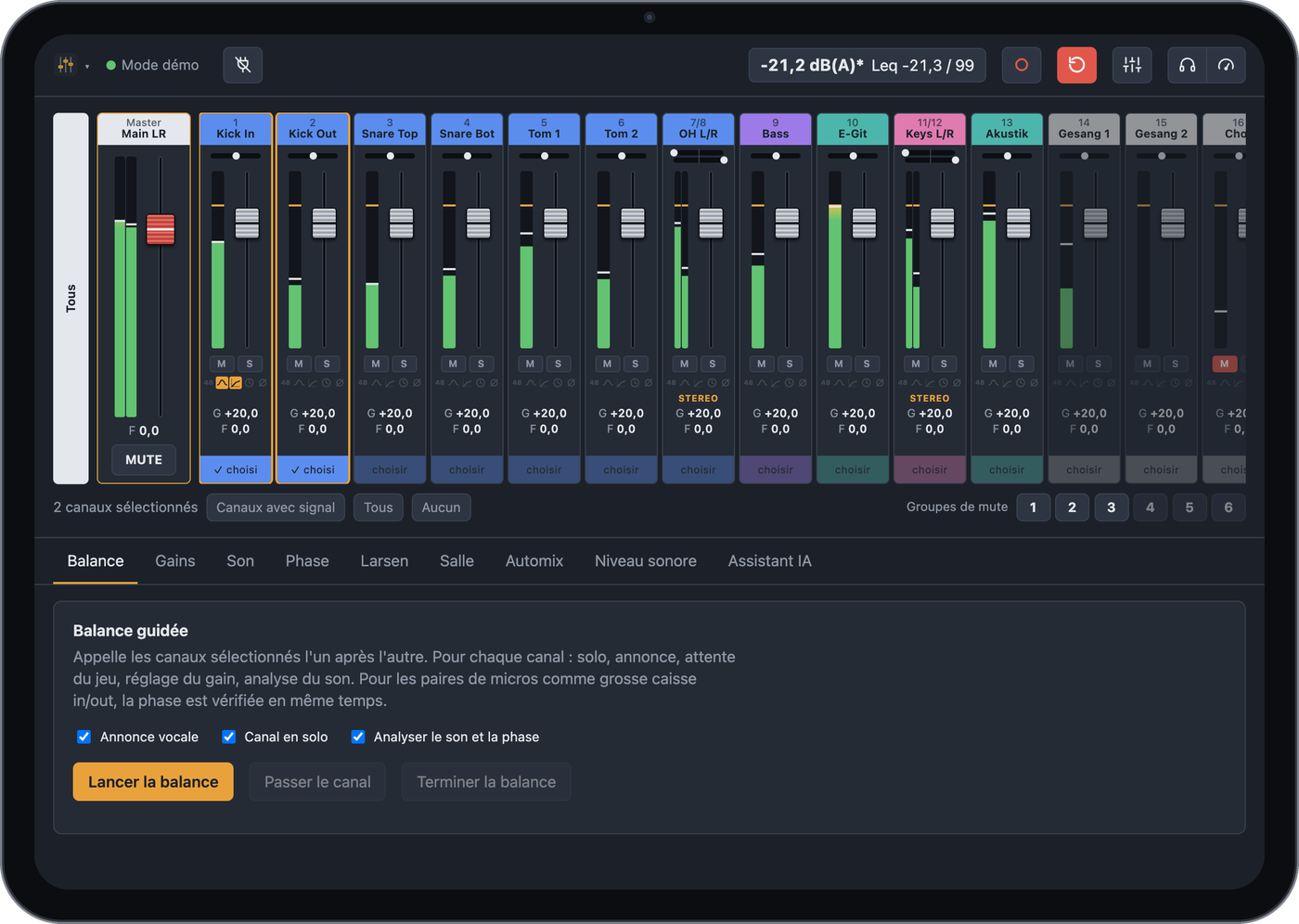Invert phase on Snare Top channel
Viewport: 1299px width, 924px height.
click(x=417, y=383)
